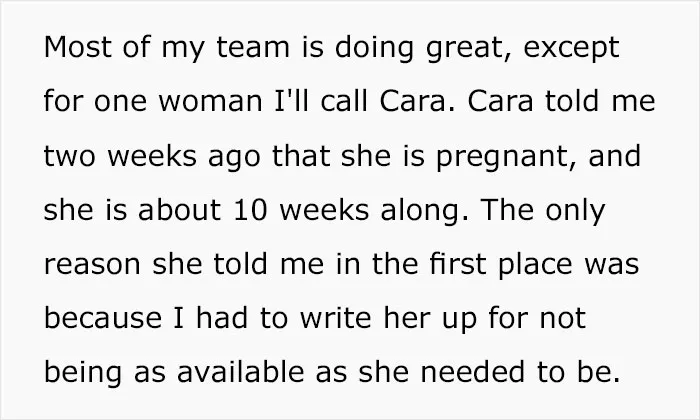The image size is (700, 420).
Task: Click 'Cara.' followed by a period
Action: pos(418,100)
